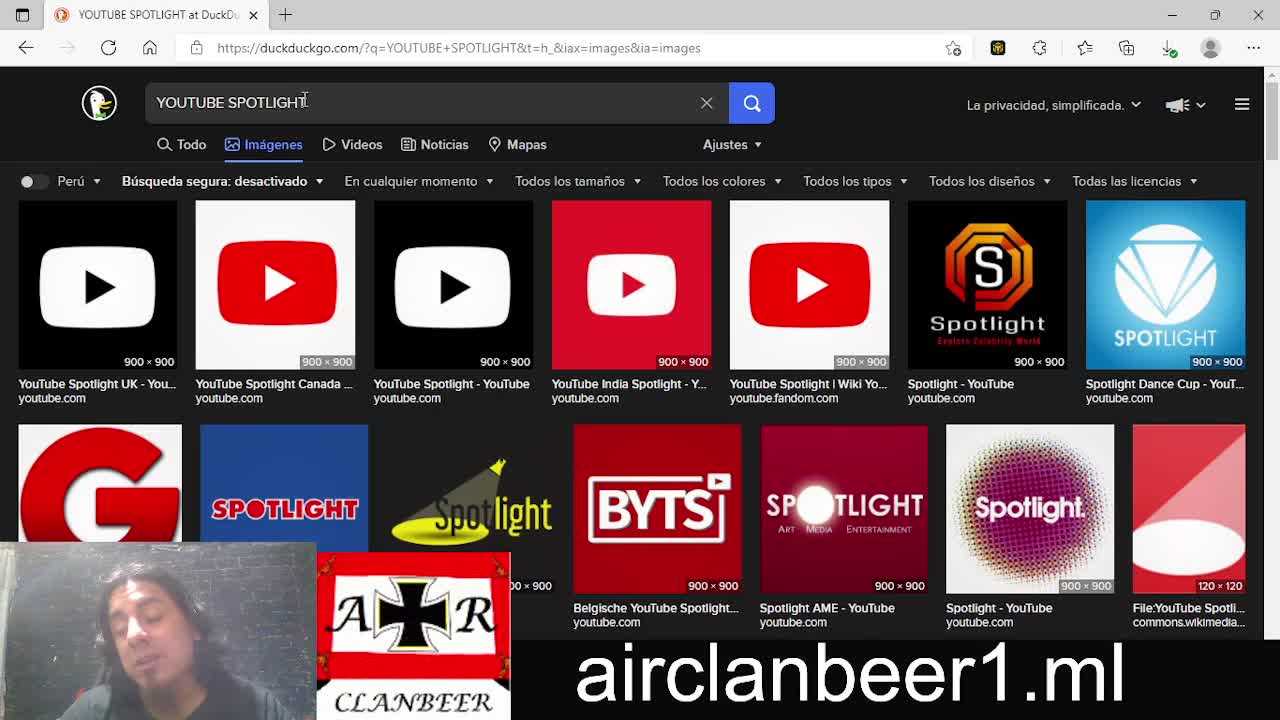Open the browser settings ellipsis menu

pos(1253,48)
